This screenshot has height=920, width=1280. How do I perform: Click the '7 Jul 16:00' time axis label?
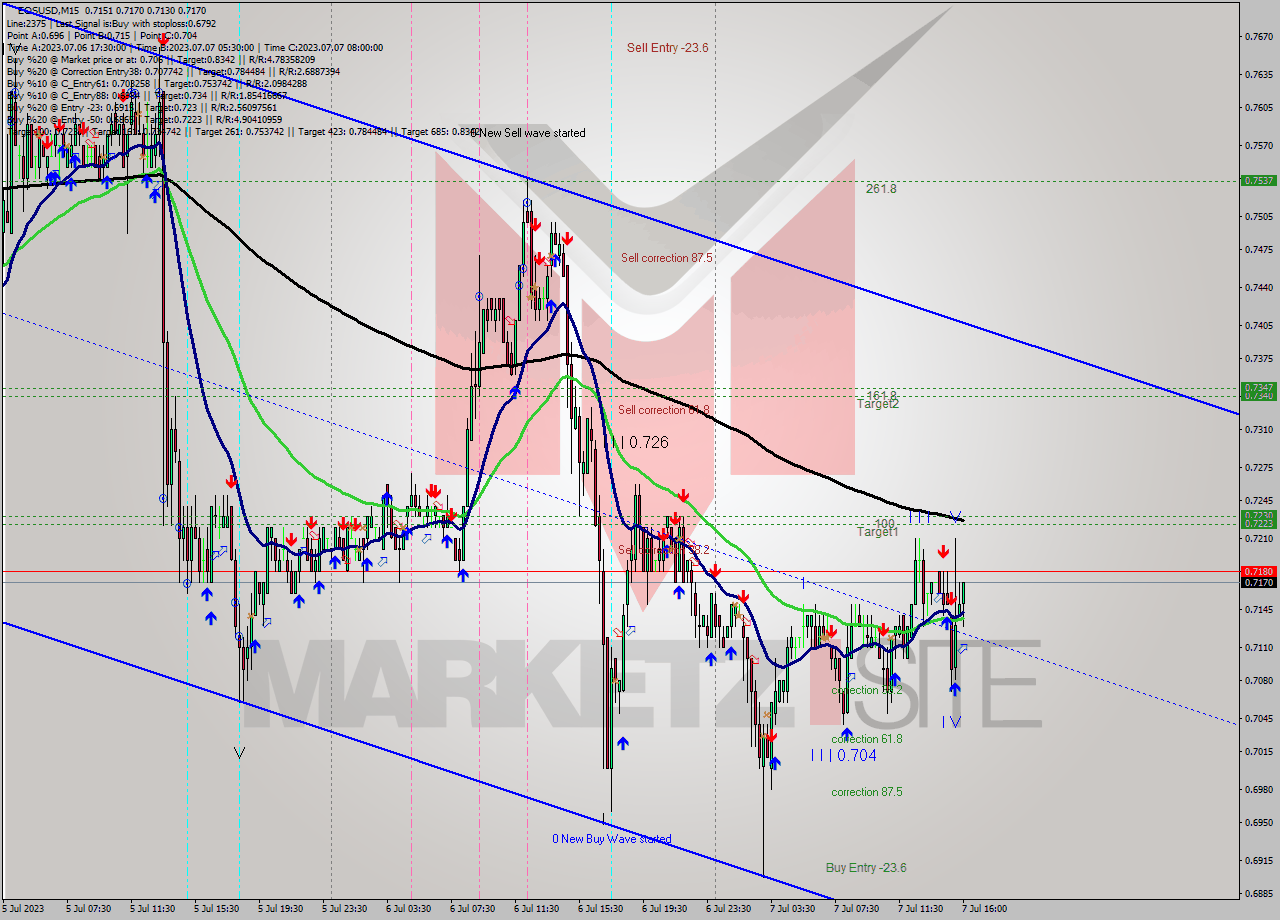pyautogui.click(x=985, y=909)
